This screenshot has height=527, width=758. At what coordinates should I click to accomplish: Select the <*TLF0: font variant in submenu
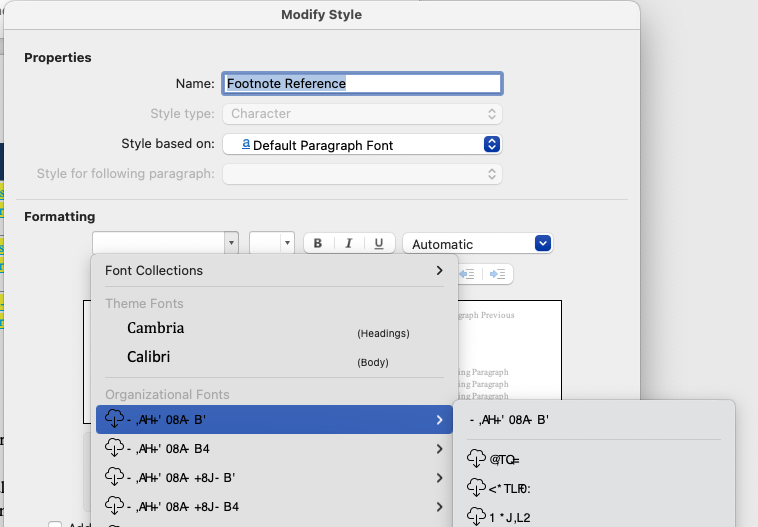click(594, 488)
